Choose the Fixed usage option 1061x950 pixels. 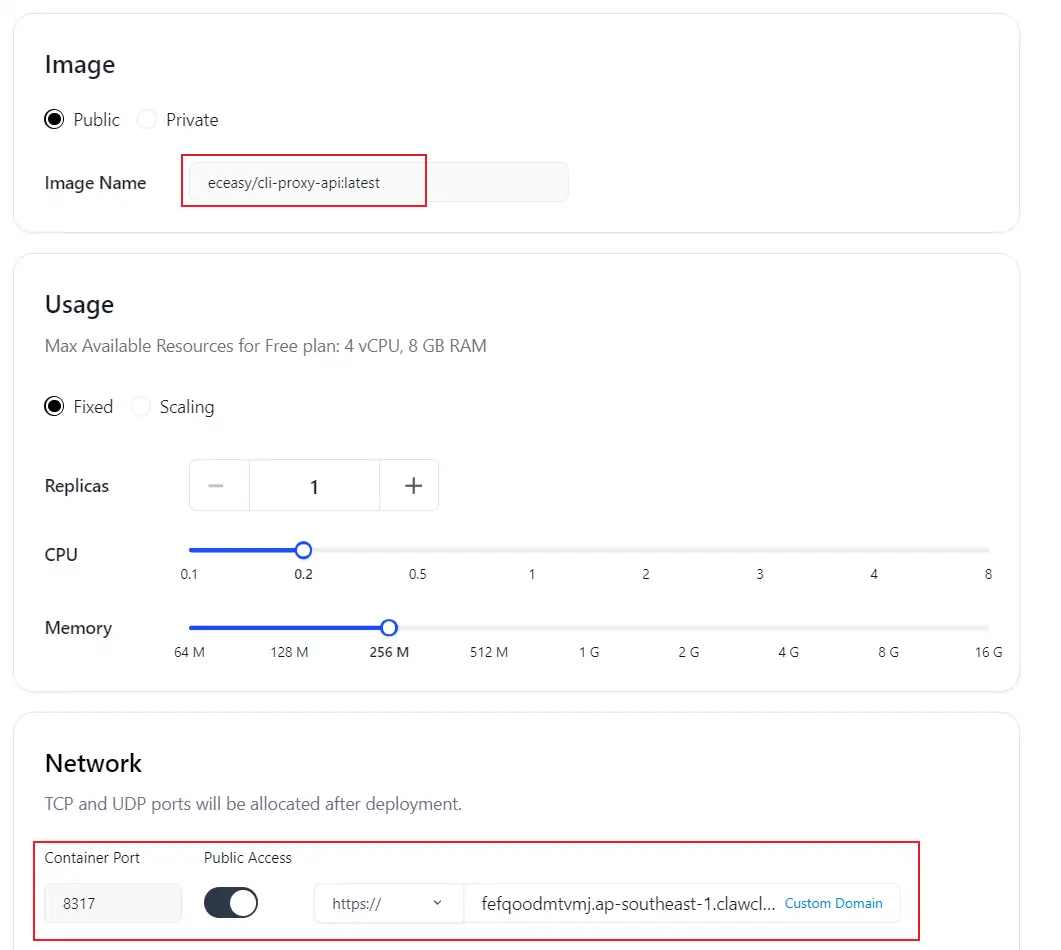click(54, 407)
